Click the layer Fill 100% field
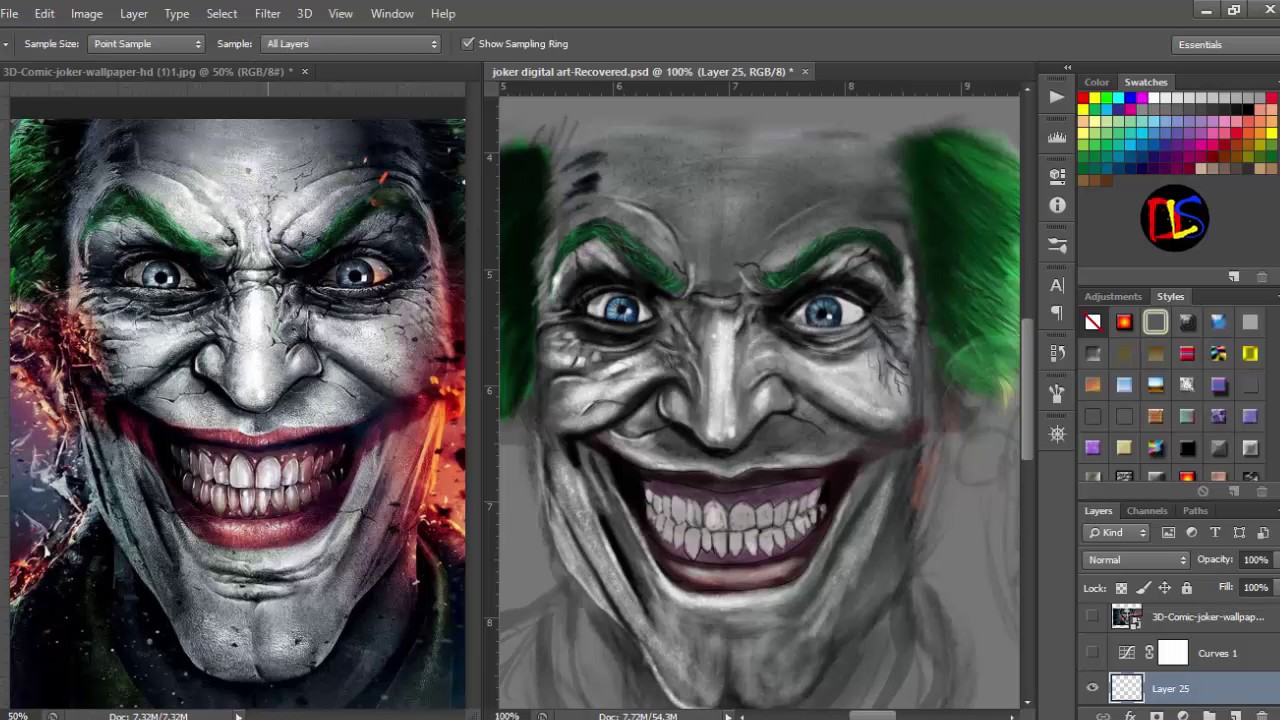Viewport: 1280px width, 720px height. coord(1255,588)
